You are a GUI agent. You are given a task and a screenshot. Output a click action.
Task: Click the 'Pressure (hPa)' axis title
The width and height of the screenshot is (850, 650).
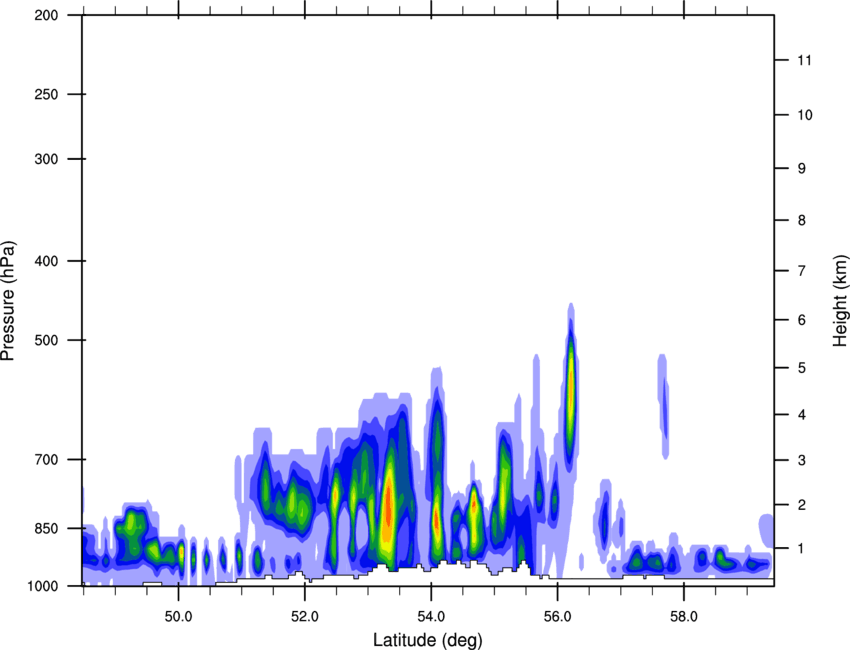(8, 301)
